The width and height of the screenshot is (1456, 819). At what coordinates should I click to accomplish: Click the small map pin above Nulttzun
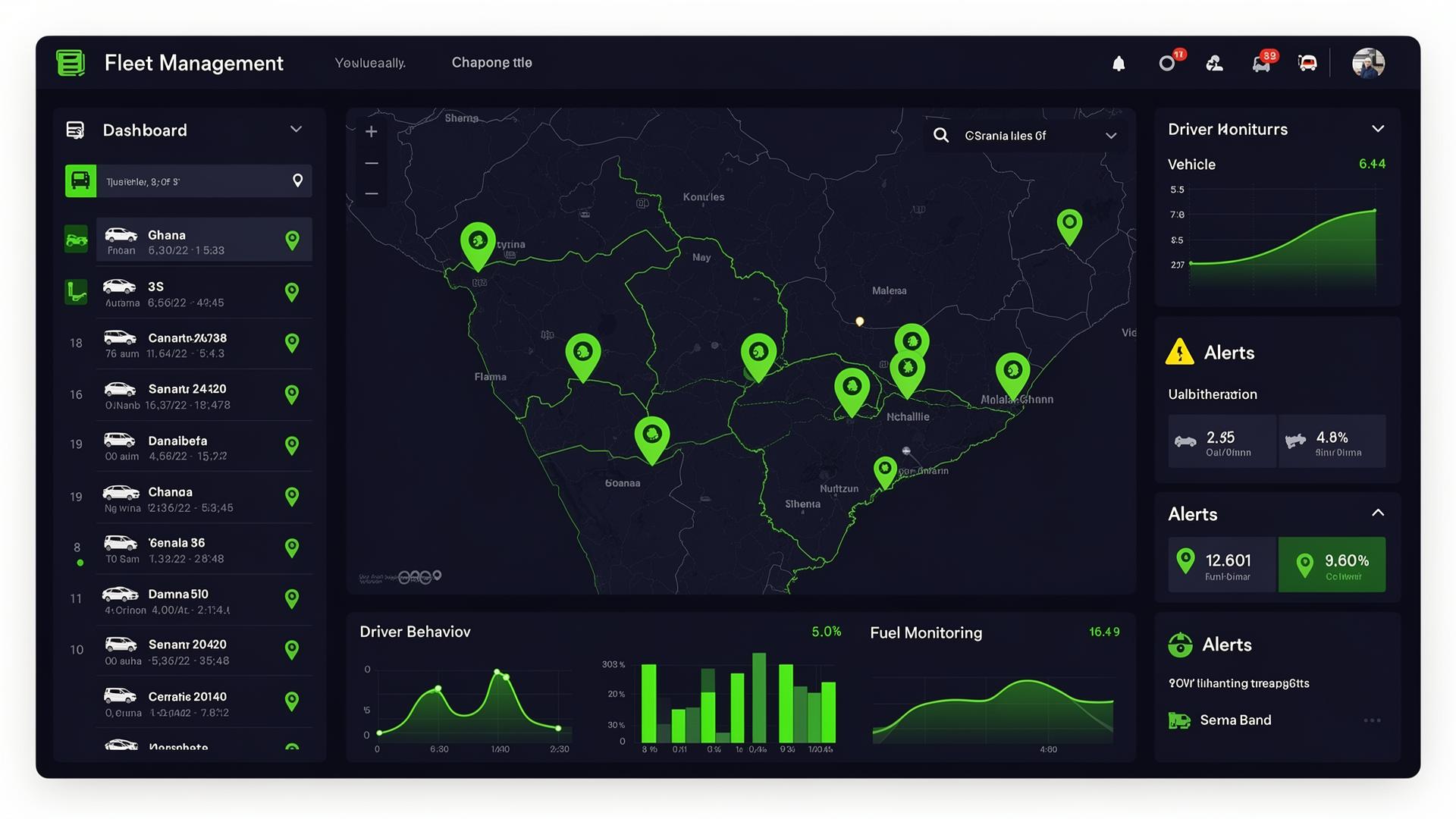(885, 472)
